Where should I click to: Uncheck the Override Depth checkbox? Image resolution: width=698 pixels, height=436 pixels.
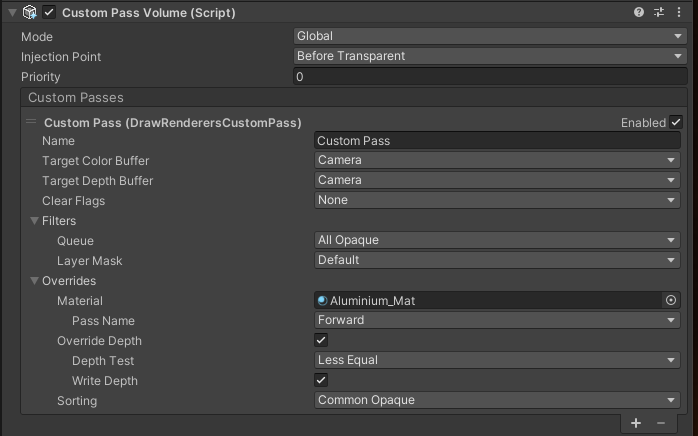click(x=321, y=340)
